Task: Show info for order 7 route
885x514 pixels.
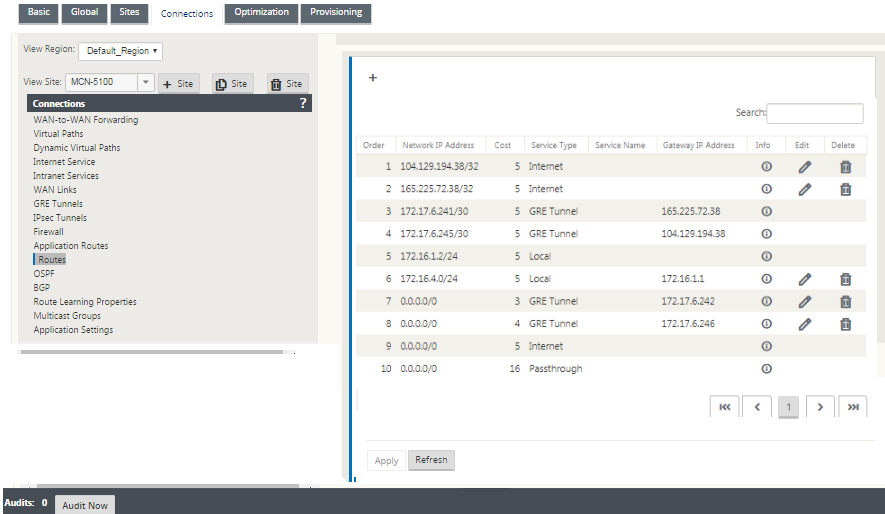Action: click(766, 301)
